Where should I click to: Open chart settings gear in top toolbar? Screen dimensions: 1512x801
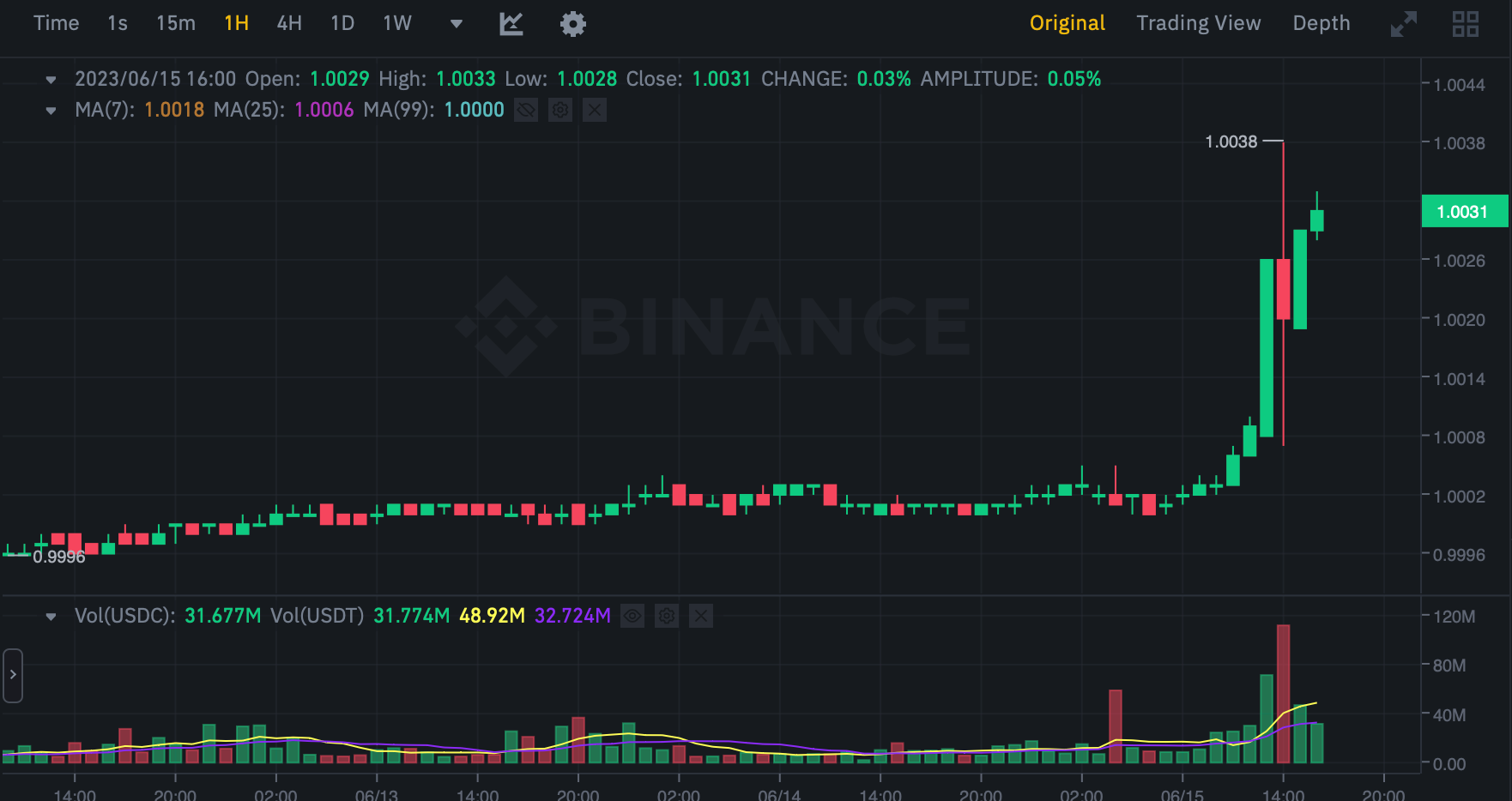[x=572, y=24]
